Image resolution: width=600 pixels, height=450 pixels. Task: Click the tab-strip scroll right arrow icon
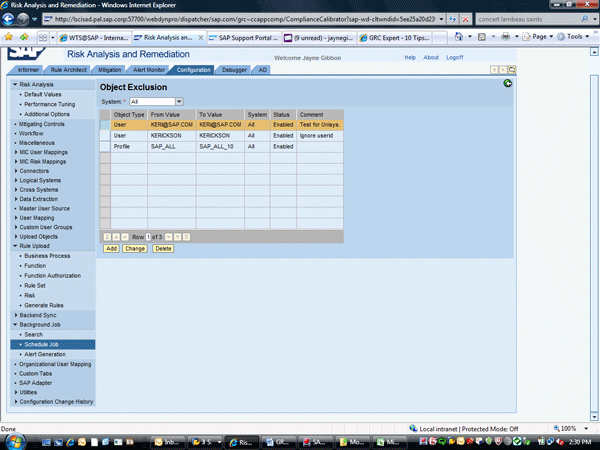coord(503,70)
